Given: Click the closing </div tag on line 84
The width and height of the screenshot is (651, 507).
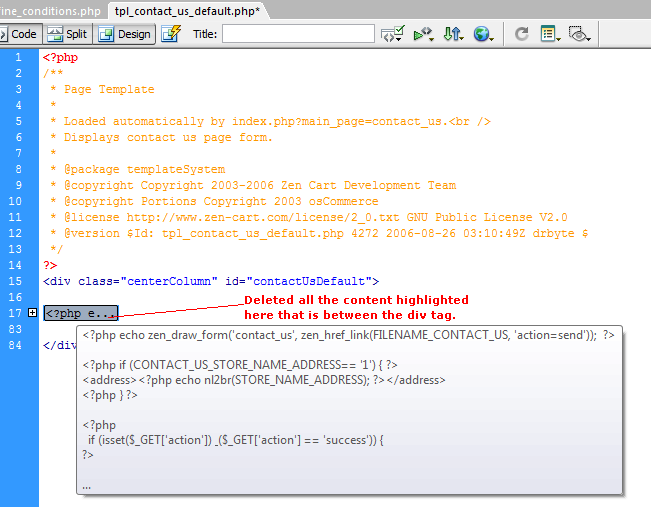Looking at the screenshot, I should [x=60, y=345].
